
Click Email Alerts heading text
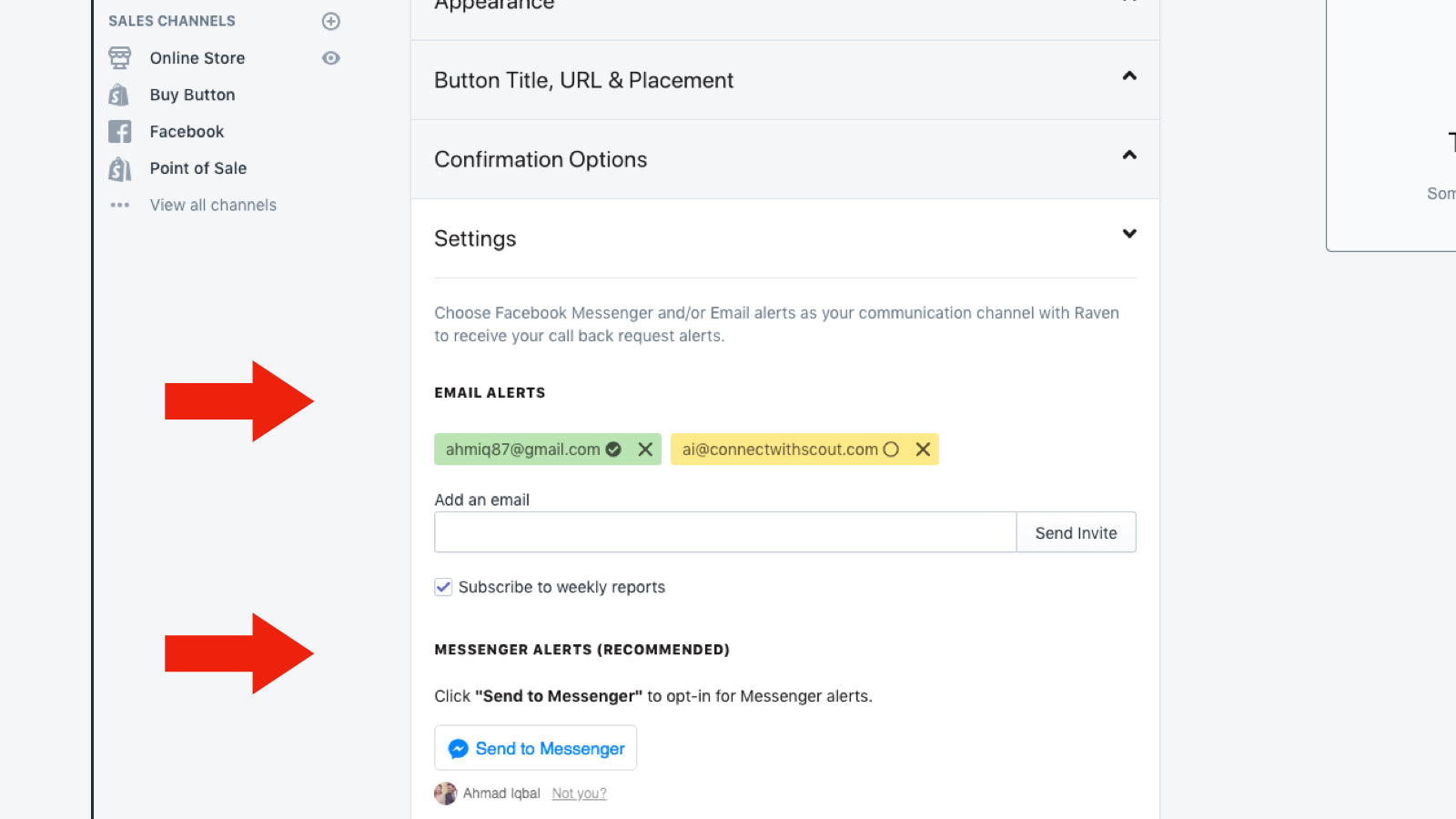point(490,393)
